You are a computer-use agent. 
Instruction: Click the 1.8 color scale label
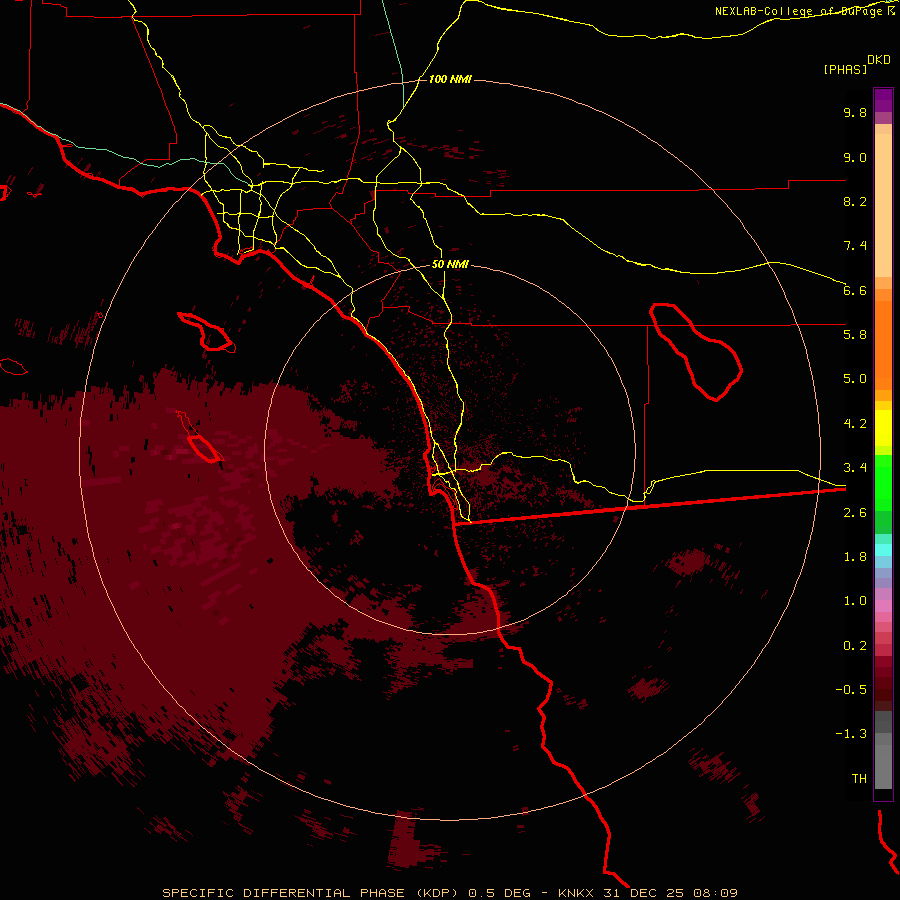[x=855, y=557]
